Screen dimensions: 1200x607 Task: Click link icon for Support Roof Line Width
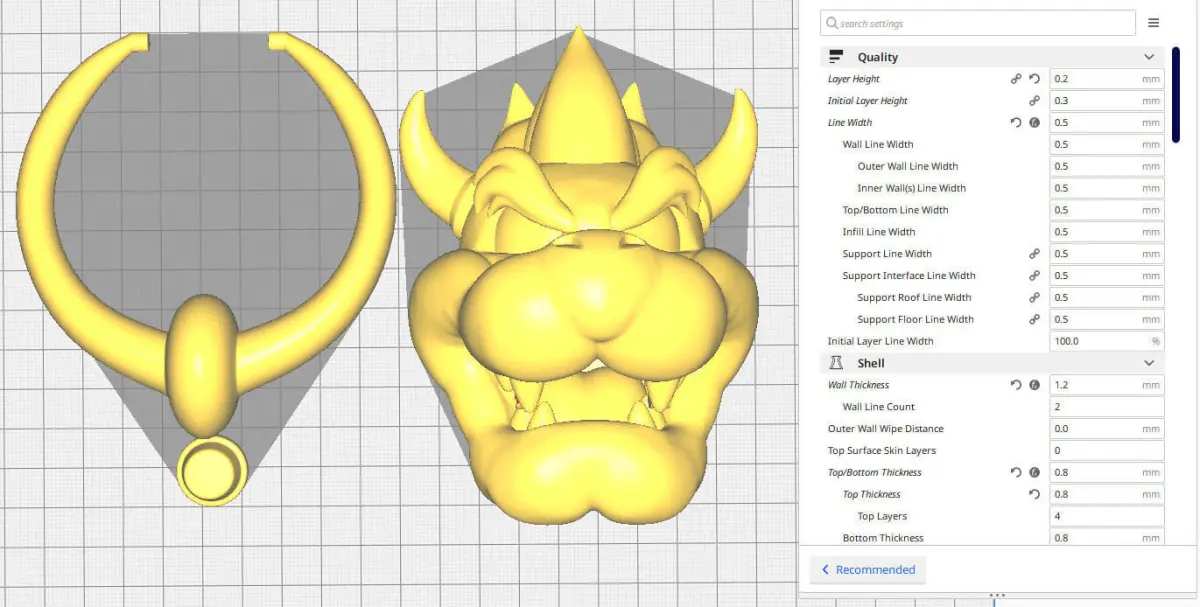click(x=1034, y=298)
